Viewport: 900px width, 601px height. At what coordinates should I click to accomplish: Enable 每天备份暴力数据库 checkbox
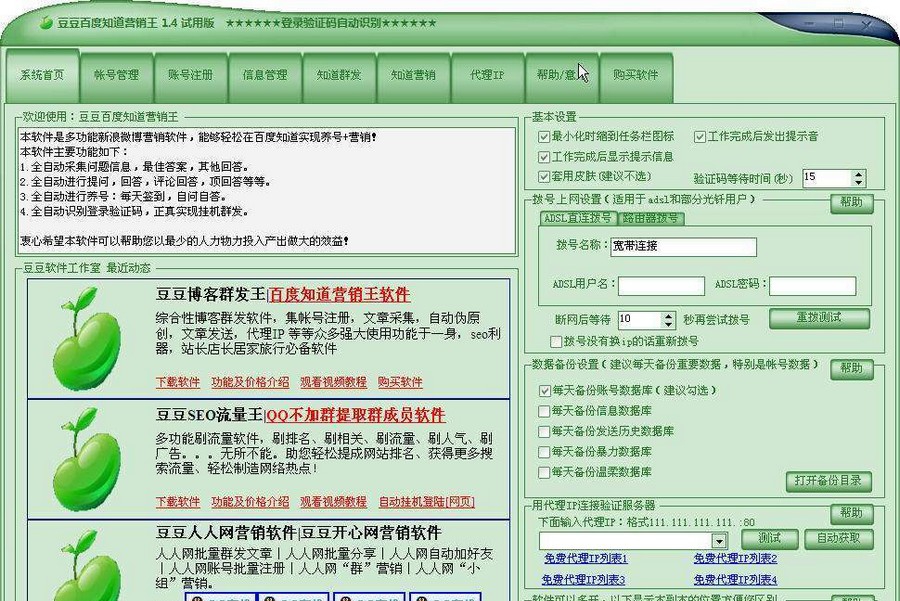544,452
